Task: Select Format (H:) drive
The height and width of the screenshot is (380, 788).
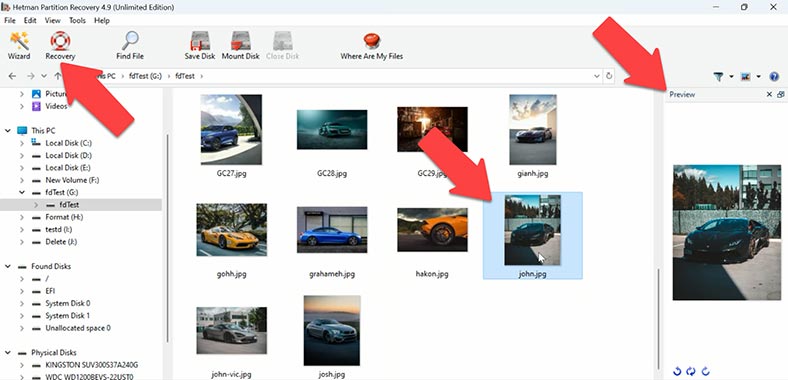Action: [x=64, y=217]
